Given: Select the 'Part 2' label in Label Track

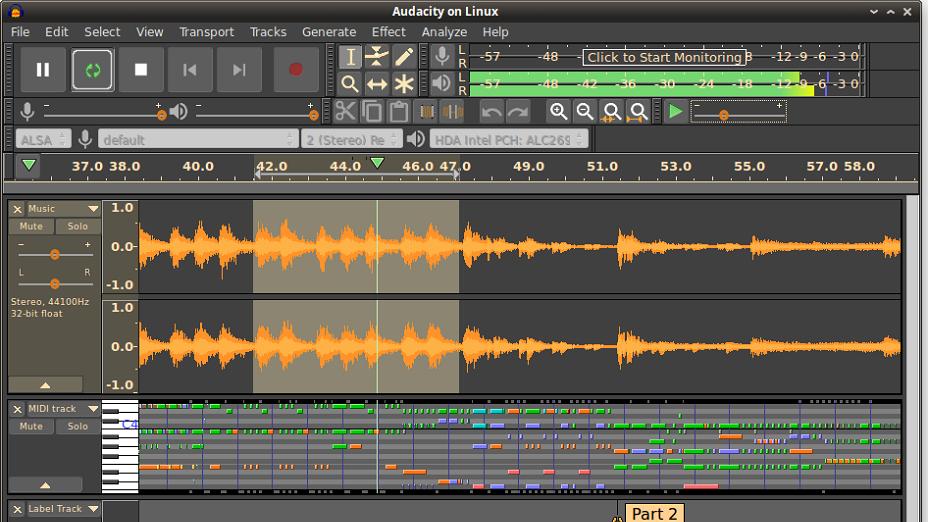Looking at the screenshot, I should (x=654, y=513).
